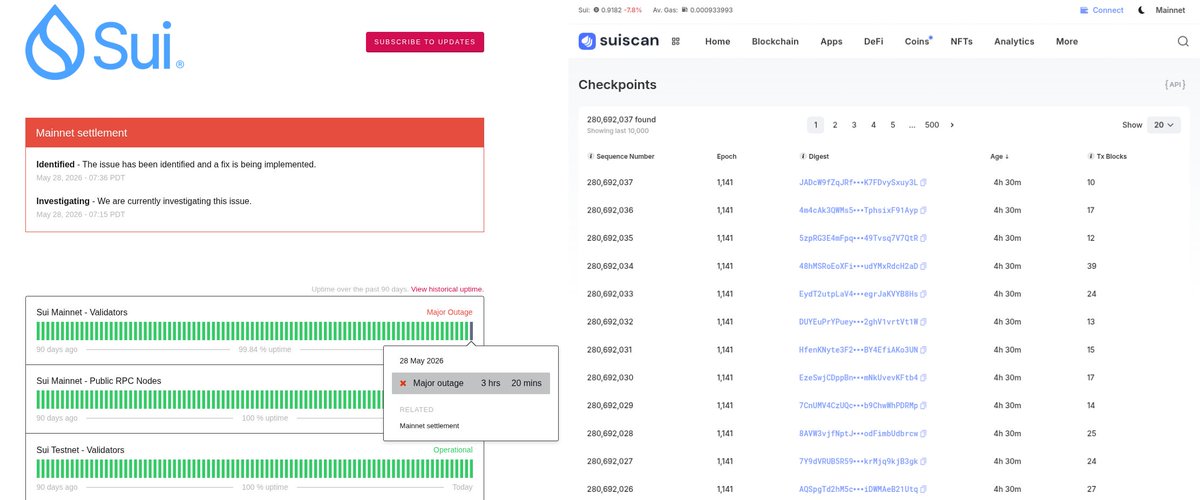This screenshot has width=1200, height=500.
Task: Go to pagination page 5
Action: (x=893, y=125)
